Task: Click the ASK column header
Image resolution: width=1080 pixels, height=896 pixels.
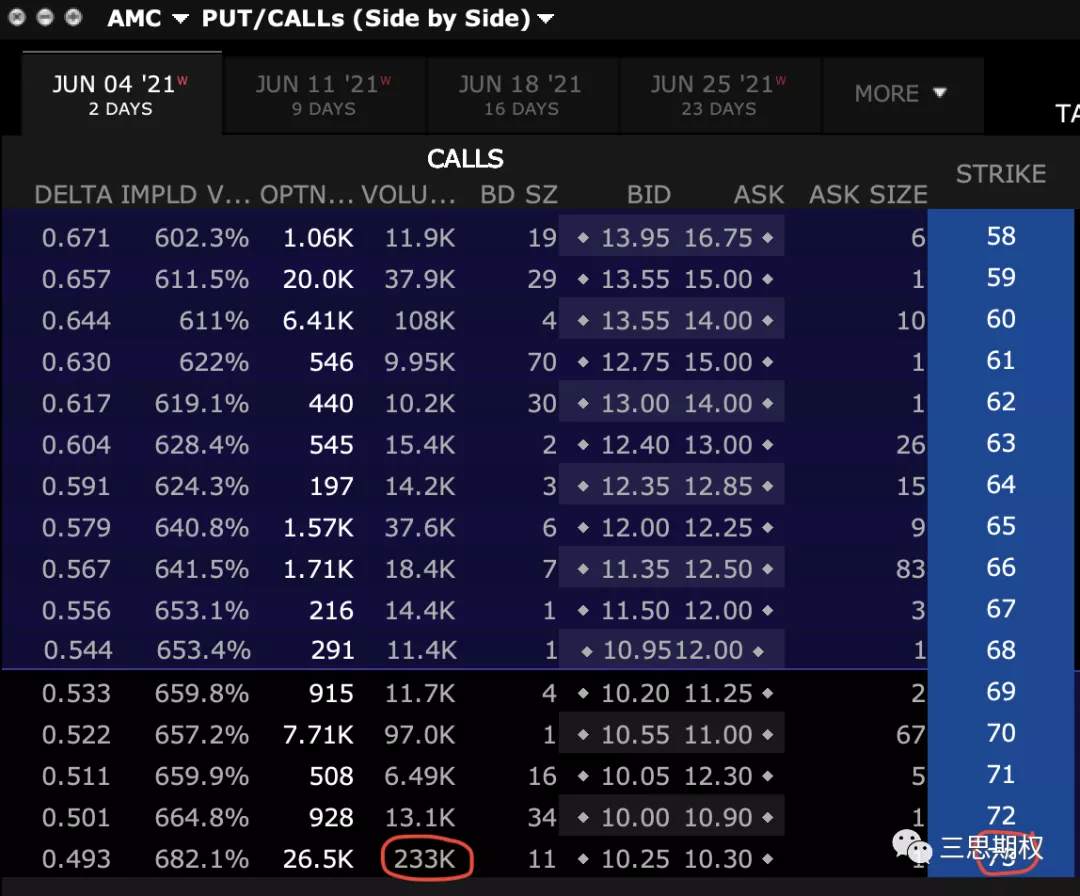Action: (x=759, y=194)
